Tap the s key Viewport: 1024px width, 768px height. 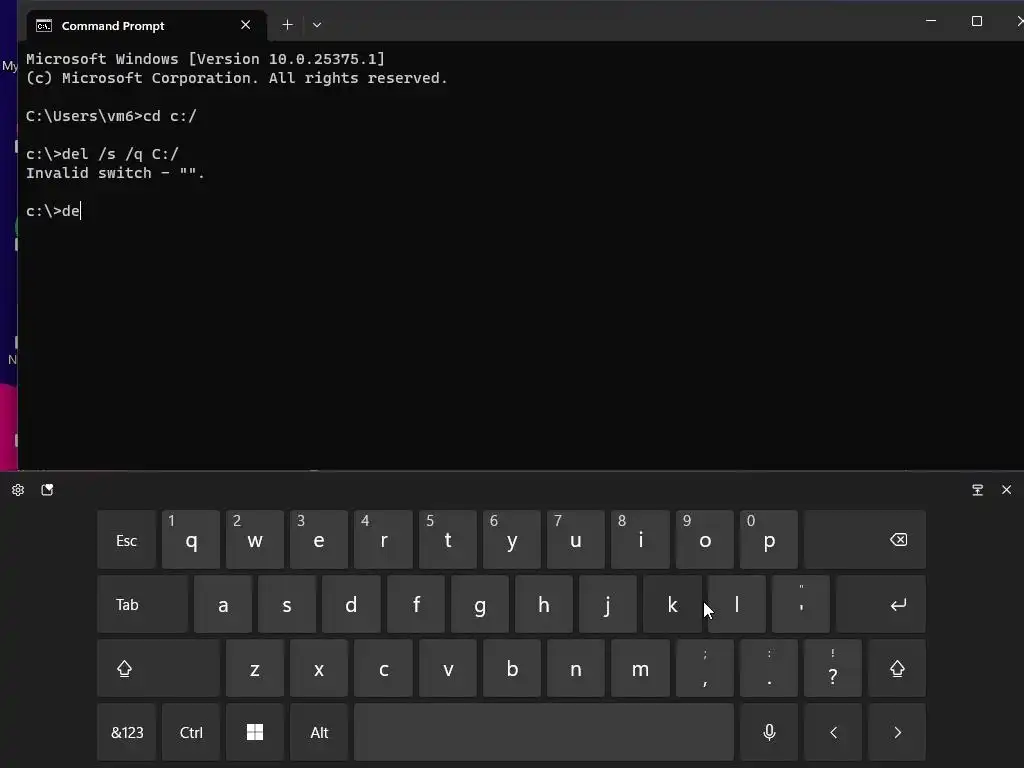287,605
